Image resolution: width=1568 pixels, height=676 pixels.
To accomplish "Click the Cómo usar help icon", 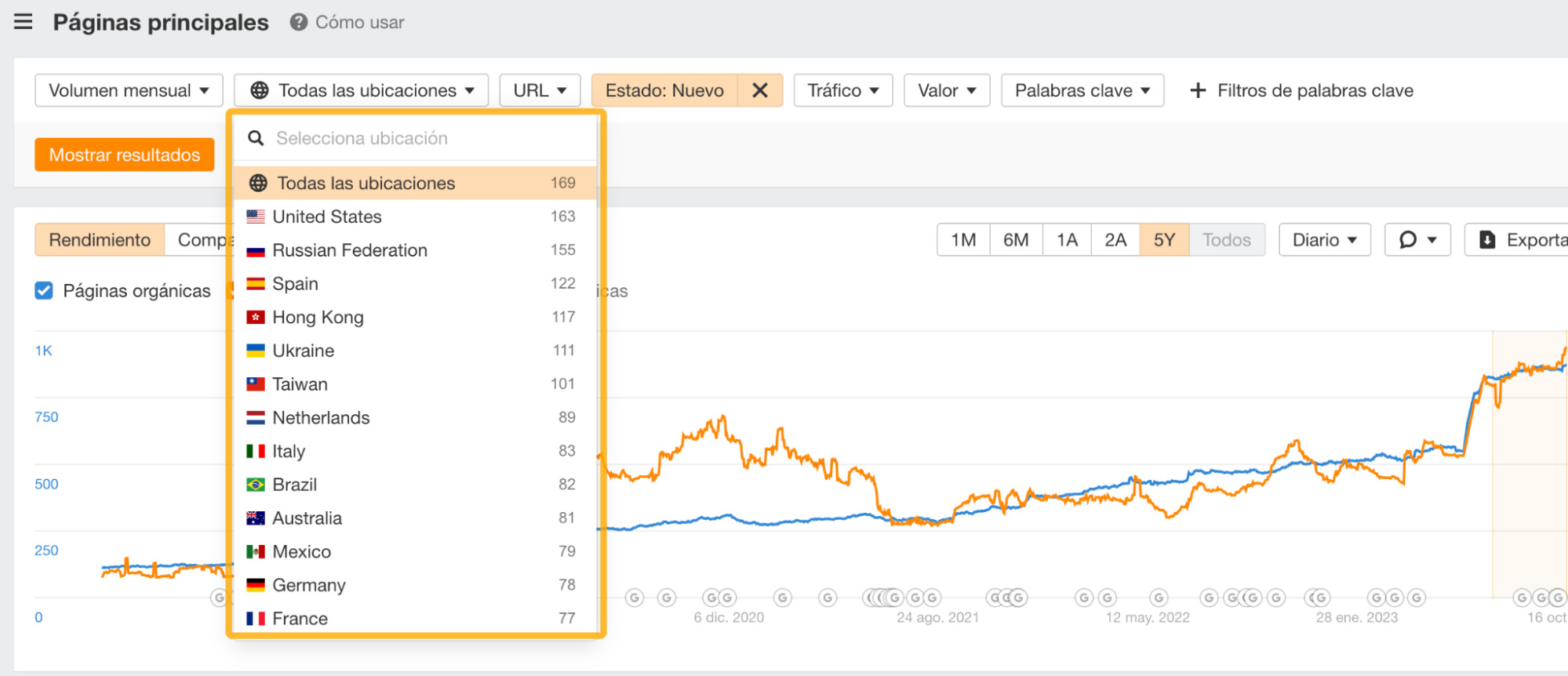I will (298, 22).
